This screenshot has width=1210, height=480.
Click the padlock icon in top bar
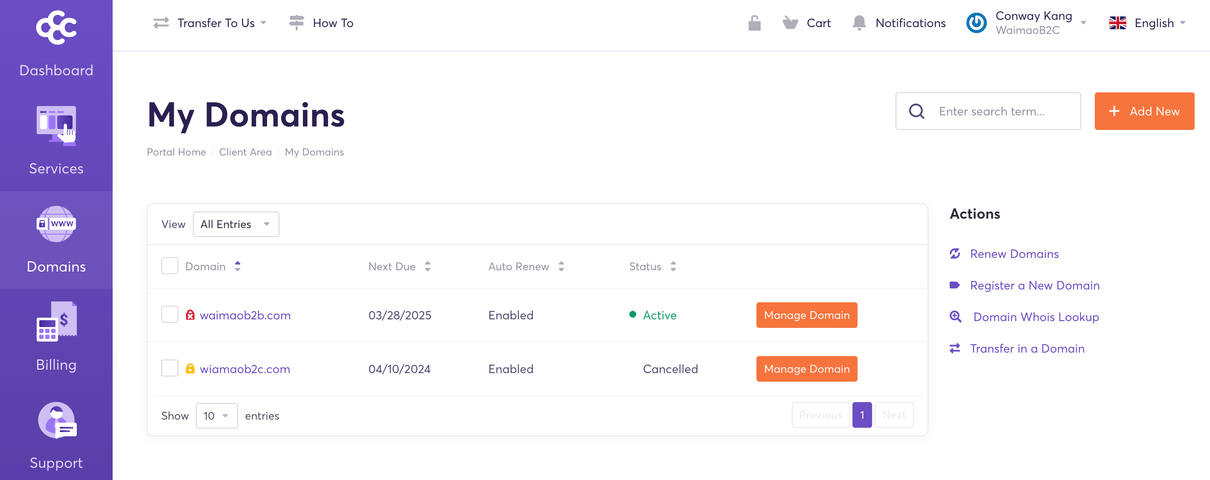(755, 23)
